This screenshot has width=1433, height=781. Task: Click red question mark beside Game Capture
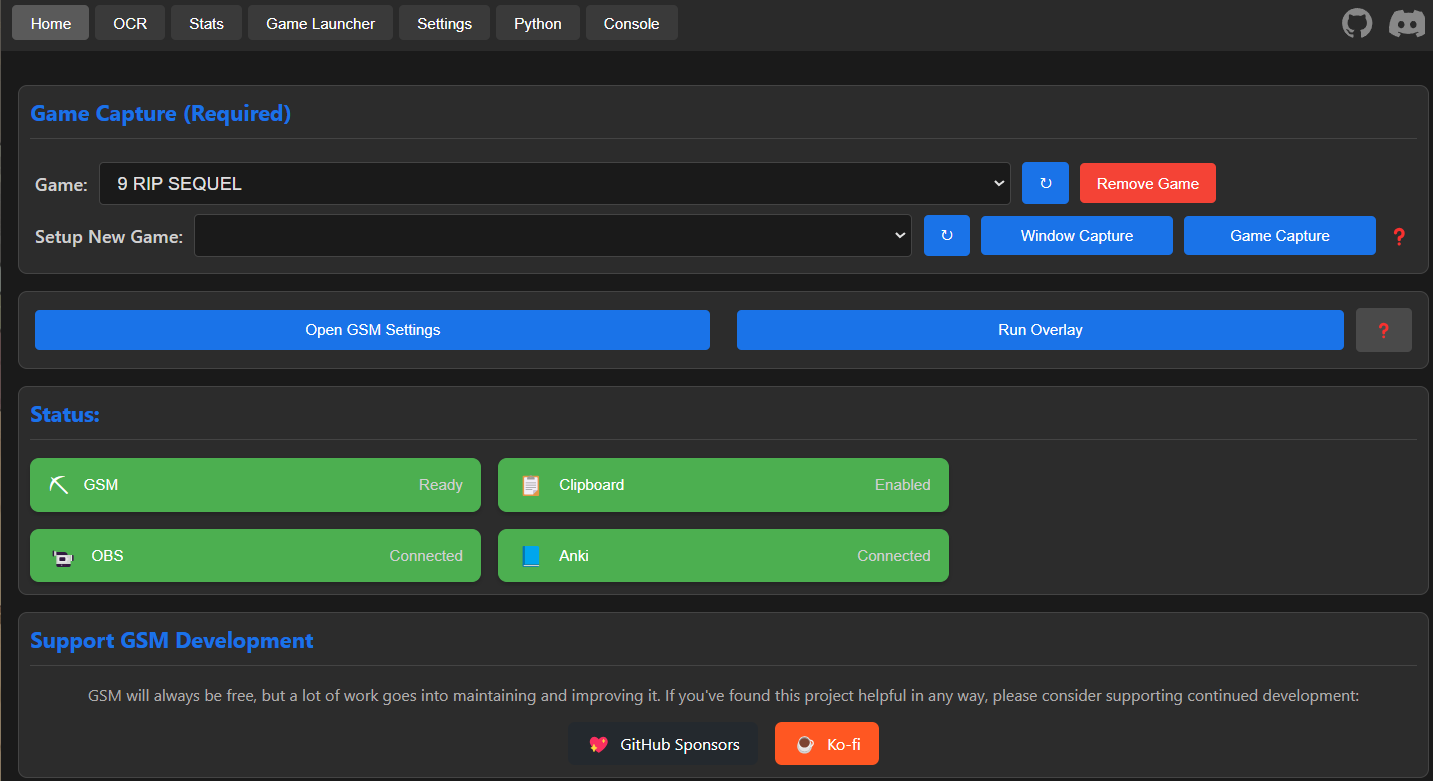coord(1399,236)
